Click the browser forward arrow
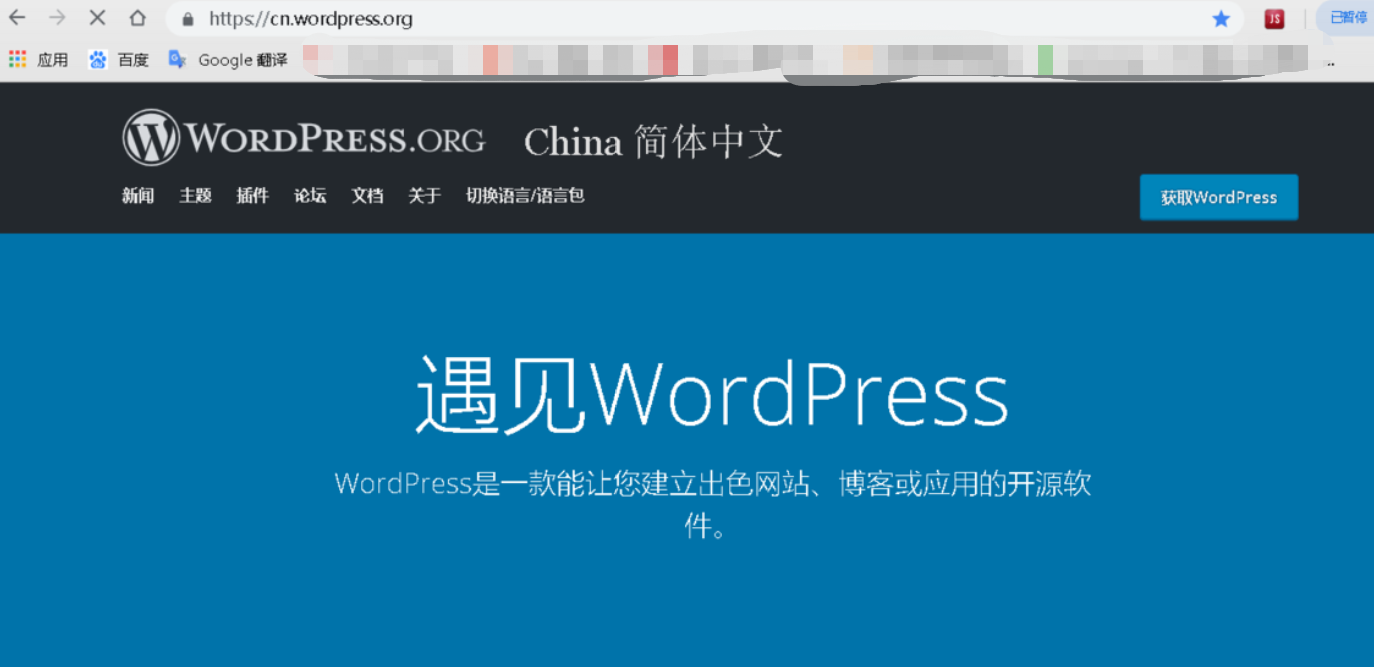Screen dimensions: 1374x667 pyautogui.click(x=57, y=18)
